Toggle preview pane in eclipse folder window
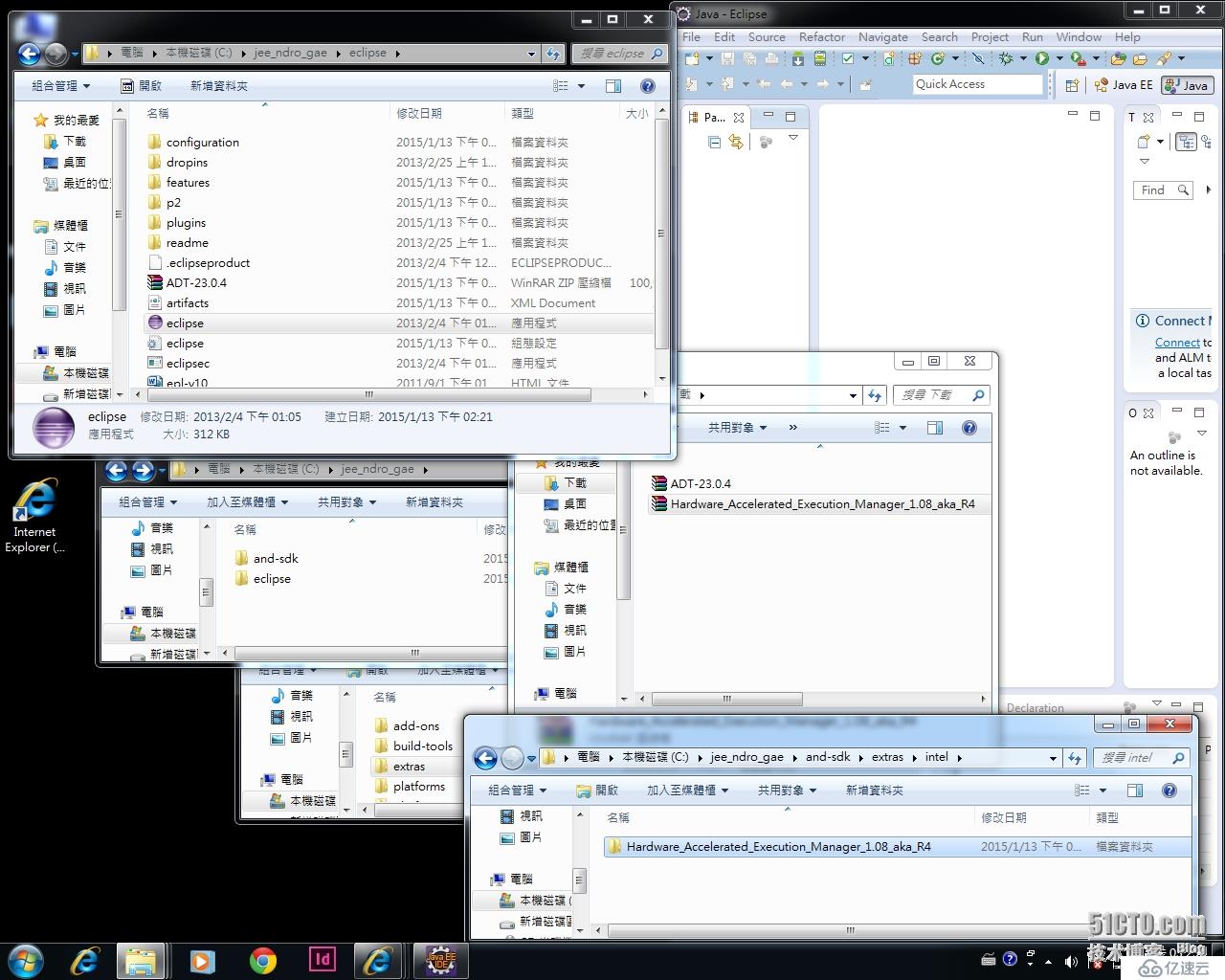 pyautogui.click(x=613, y=86)
